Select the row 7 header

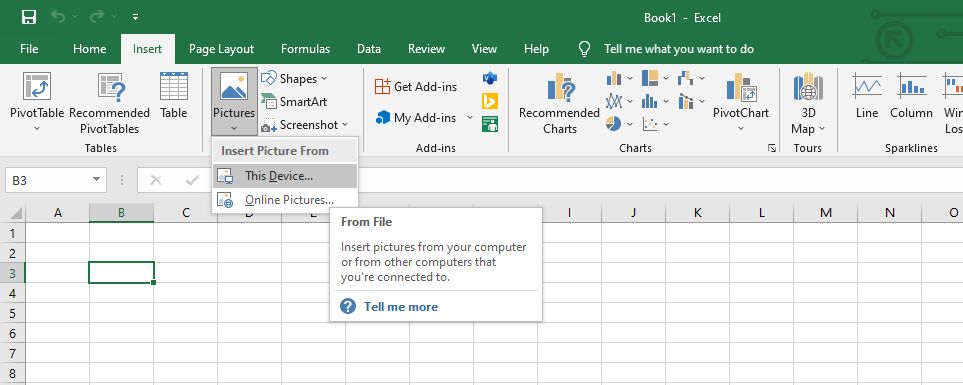click(13, 353)
